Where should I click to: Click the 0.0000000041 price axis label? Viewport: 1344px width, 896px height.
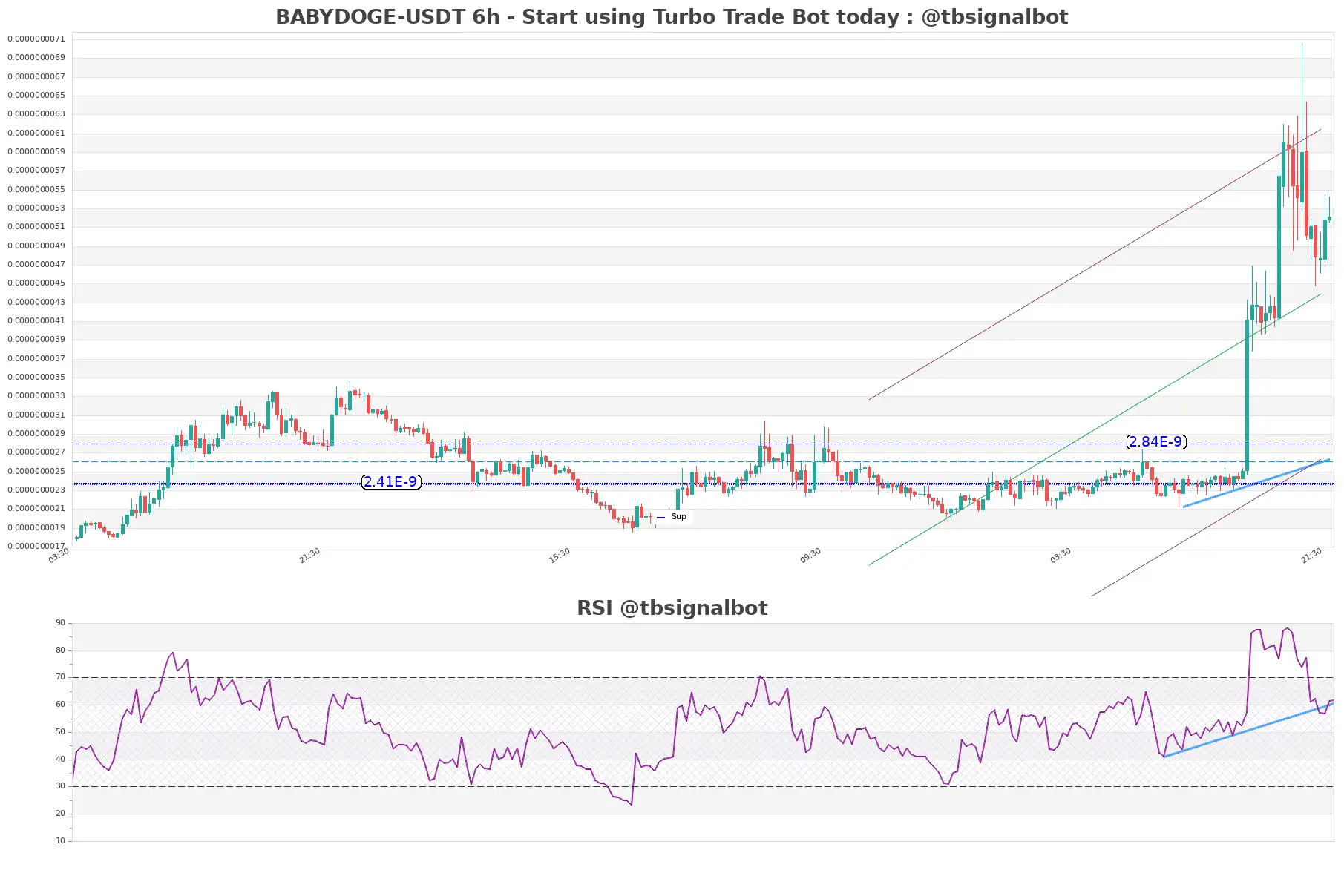tap(36, 320)
